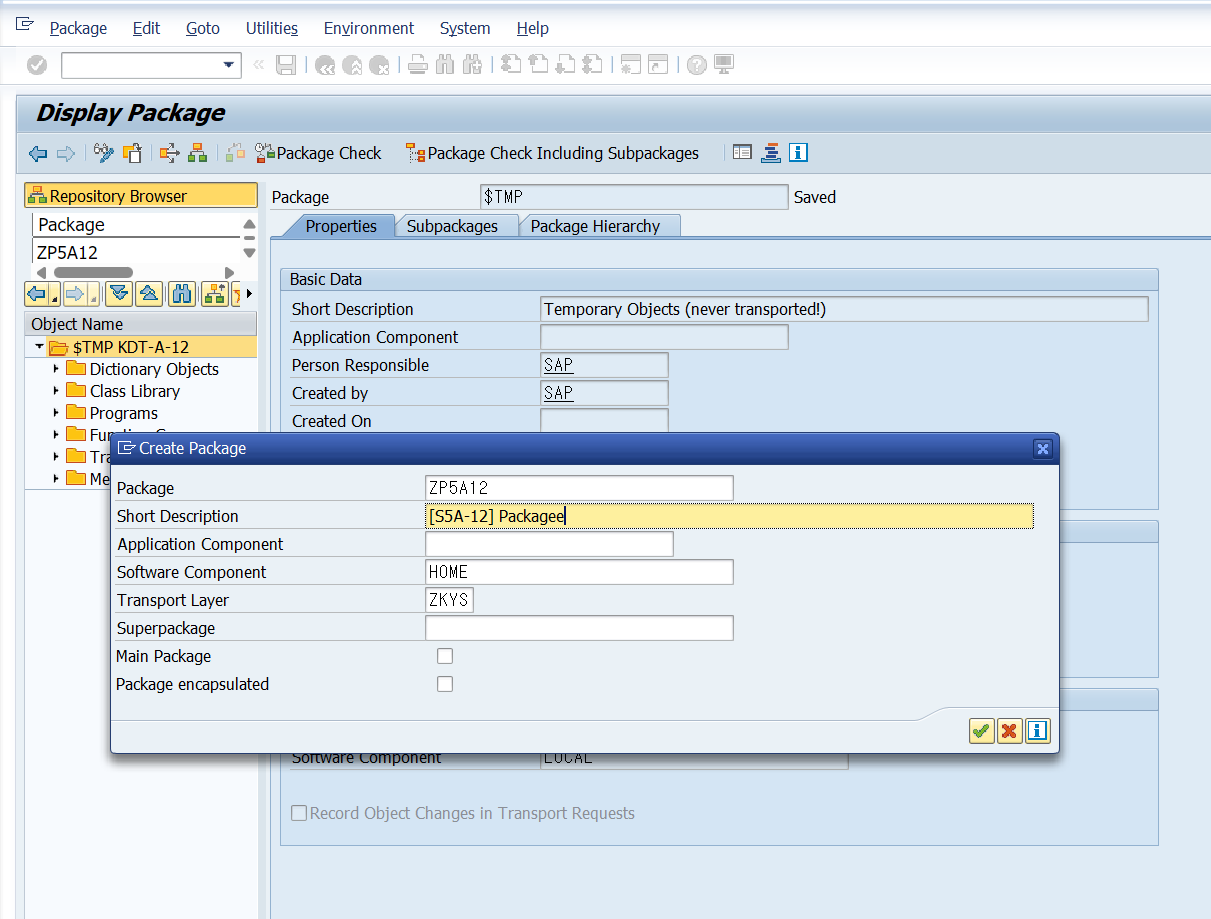
Task: Click the fullscreen toggle icon after Package Check
Action: [742, 153]
